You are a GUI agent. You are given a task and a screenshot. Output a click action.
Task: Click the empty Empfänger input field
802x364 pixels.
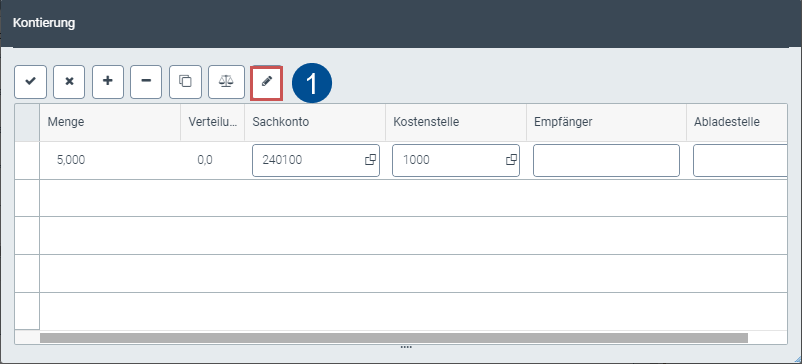606,160
